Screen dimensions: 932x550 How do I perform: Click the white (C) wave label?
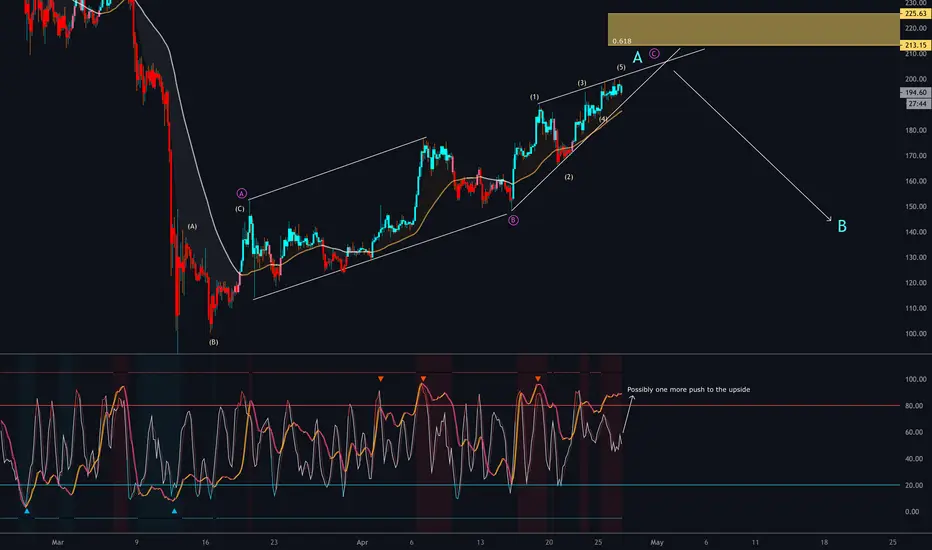click(240, 209)
